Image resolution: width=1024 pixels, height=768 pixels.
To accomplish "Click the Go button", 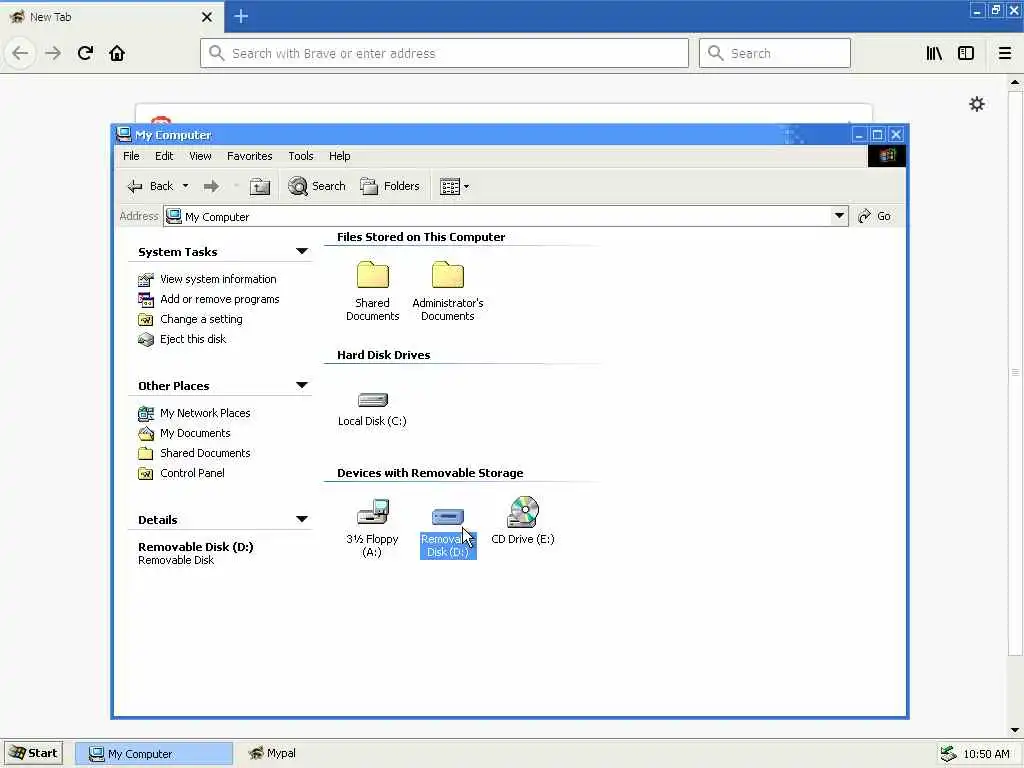I will click(874, 216).
